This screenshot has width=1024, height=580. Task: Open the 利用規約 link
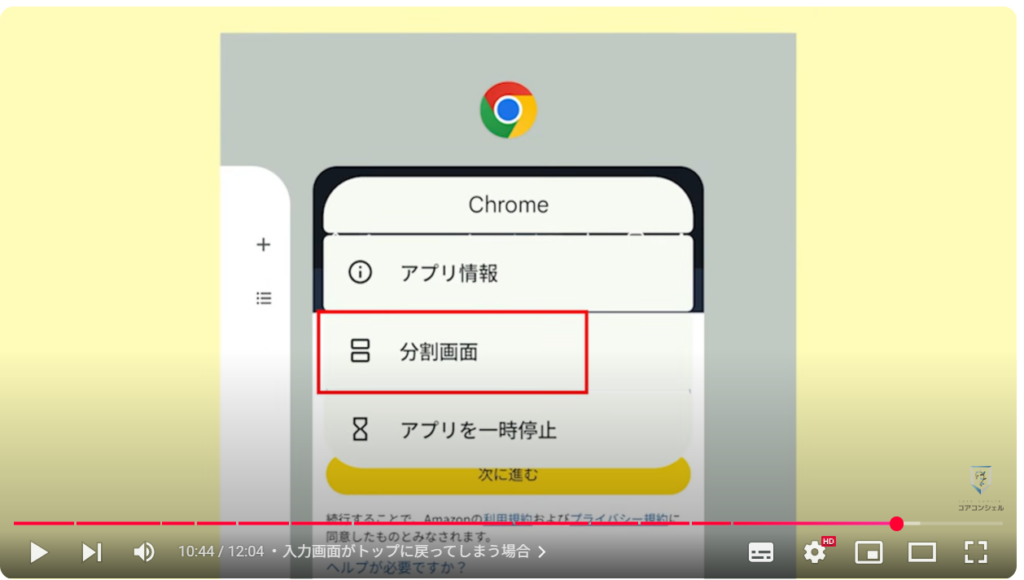[x=507, y=519]
